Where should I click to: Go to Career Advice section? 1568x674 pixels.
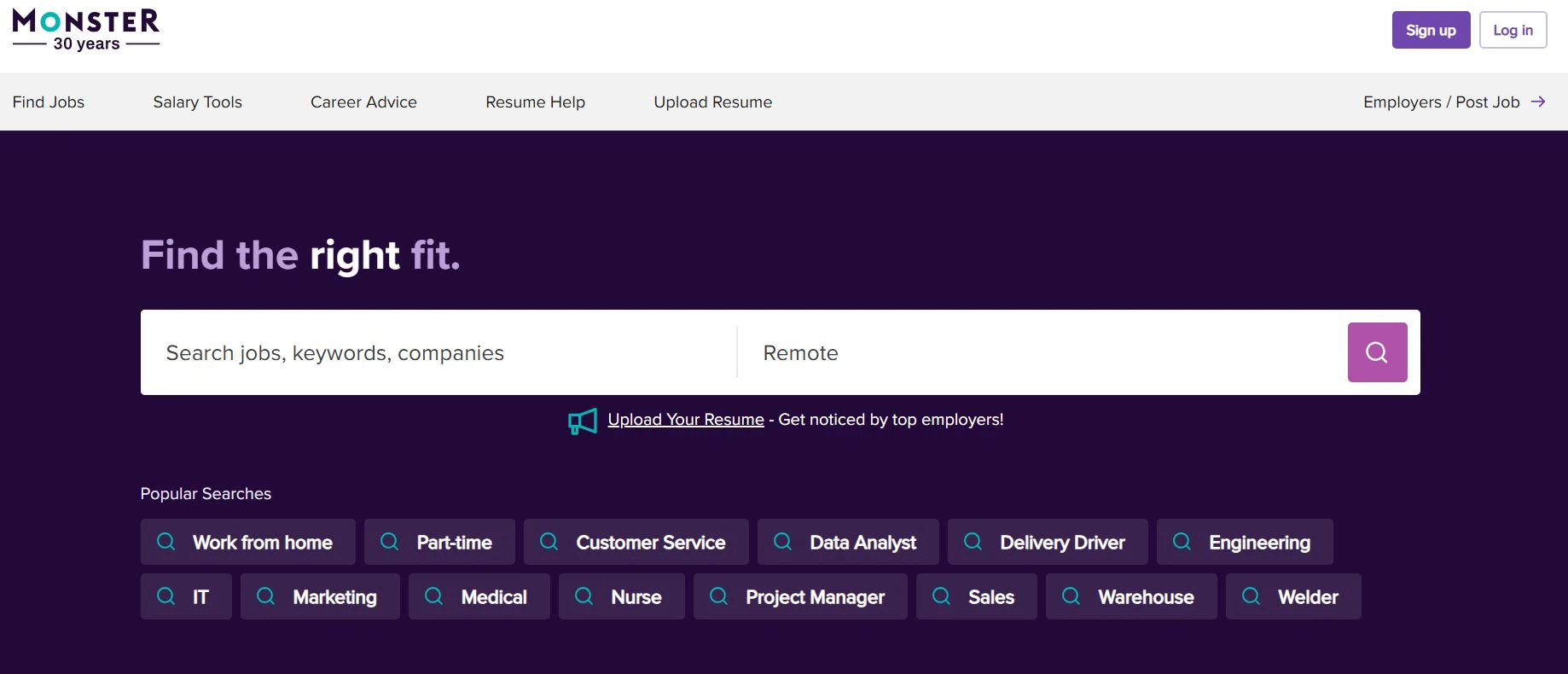363,102
